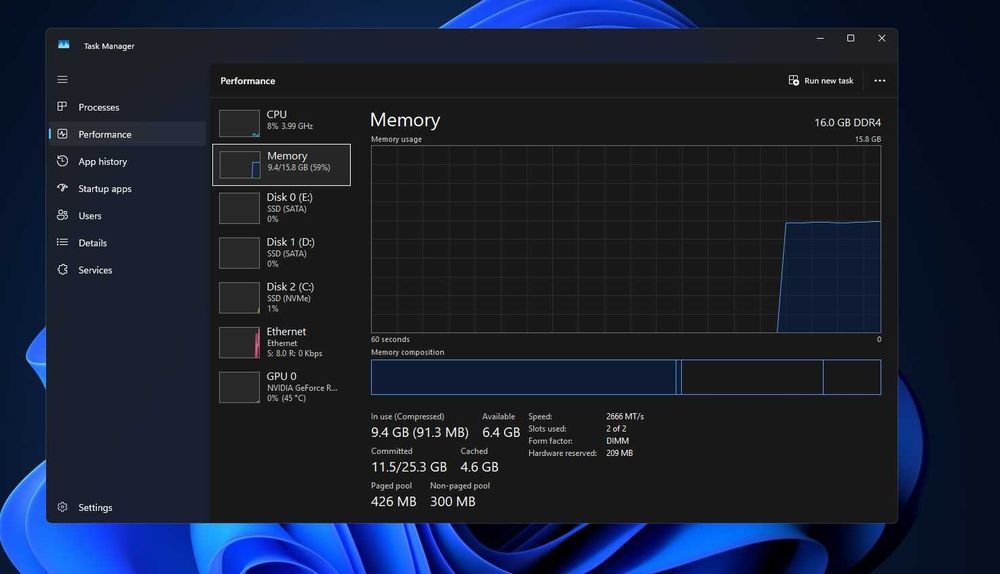Click the In use value 9.4 GB (91.3 MB)
Image resolution: width=1000 pixels, height=574 pixels.
pos(420,432)
